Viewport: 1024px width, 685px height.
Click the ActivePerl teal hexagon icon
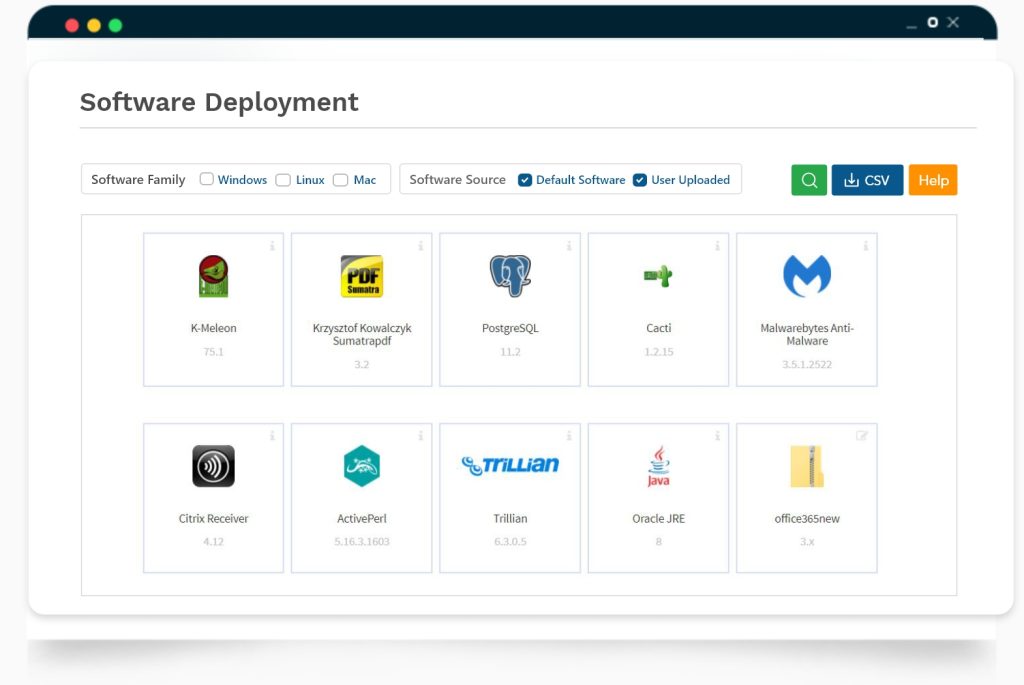(362, 466)
